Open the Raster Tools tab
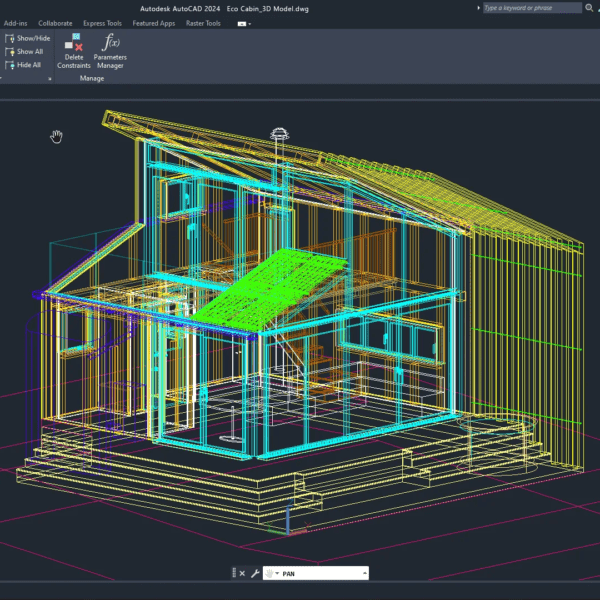This screenshot has width=600, height=600. point(203,22)
